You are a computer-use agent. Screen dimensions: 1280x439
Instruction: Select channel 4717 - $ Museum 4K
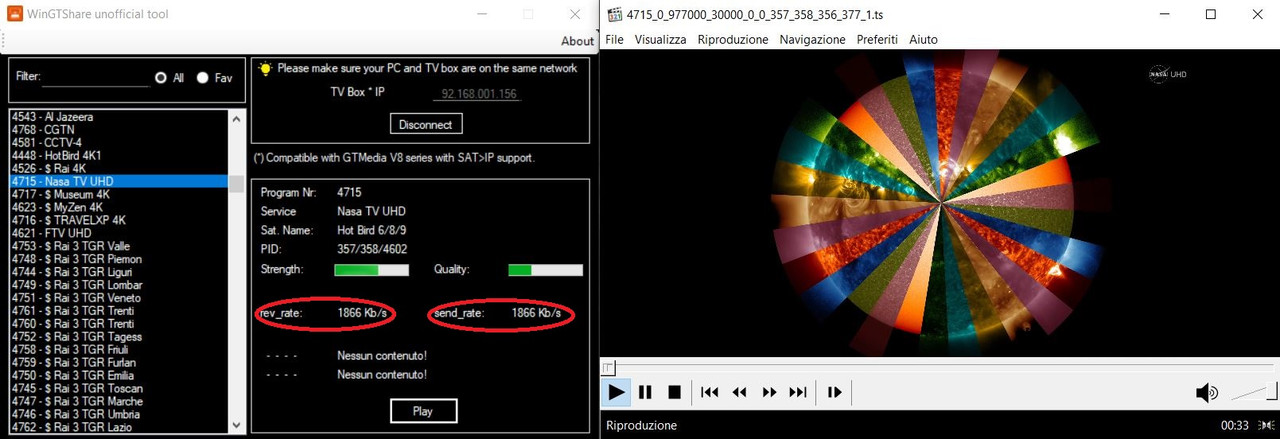pyautogui.click(x=119, y=195)
